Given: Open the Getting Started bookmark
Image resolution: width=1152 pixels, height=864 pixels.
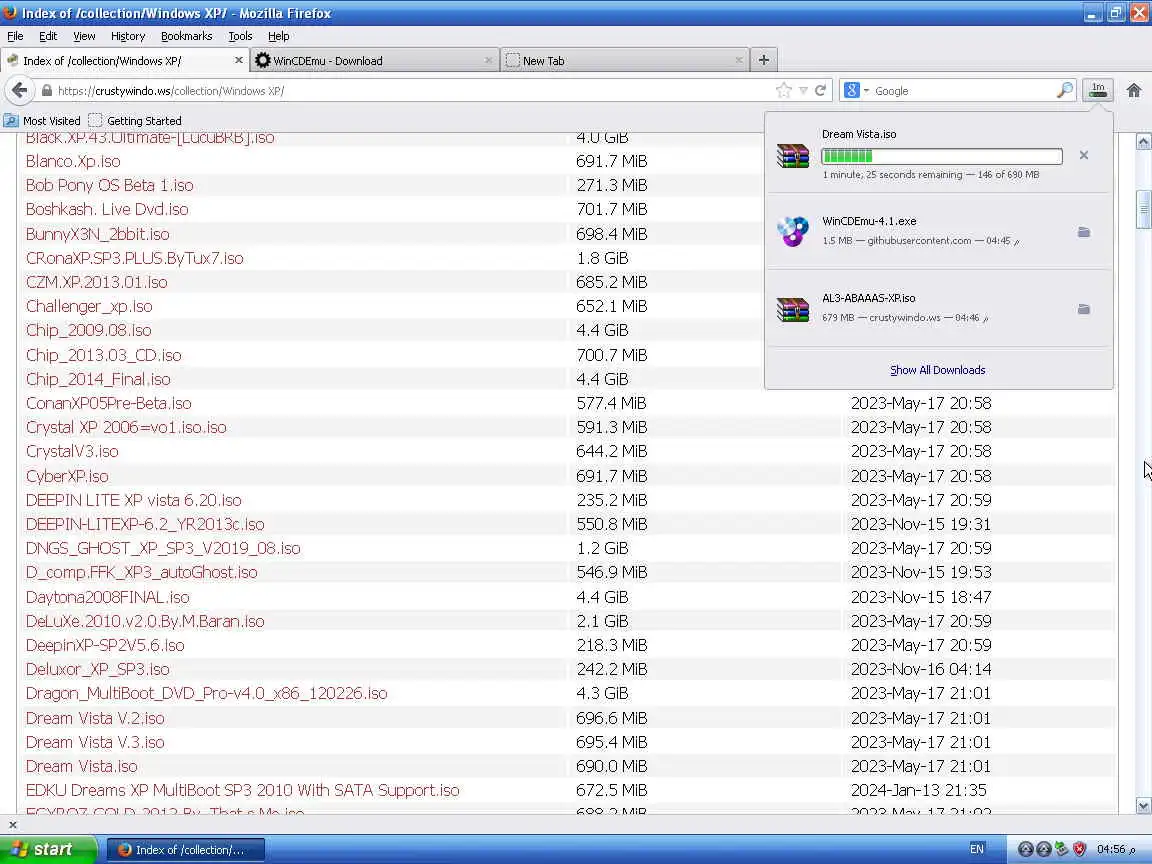Looking at the screenshot, I should tap(135, 120).
